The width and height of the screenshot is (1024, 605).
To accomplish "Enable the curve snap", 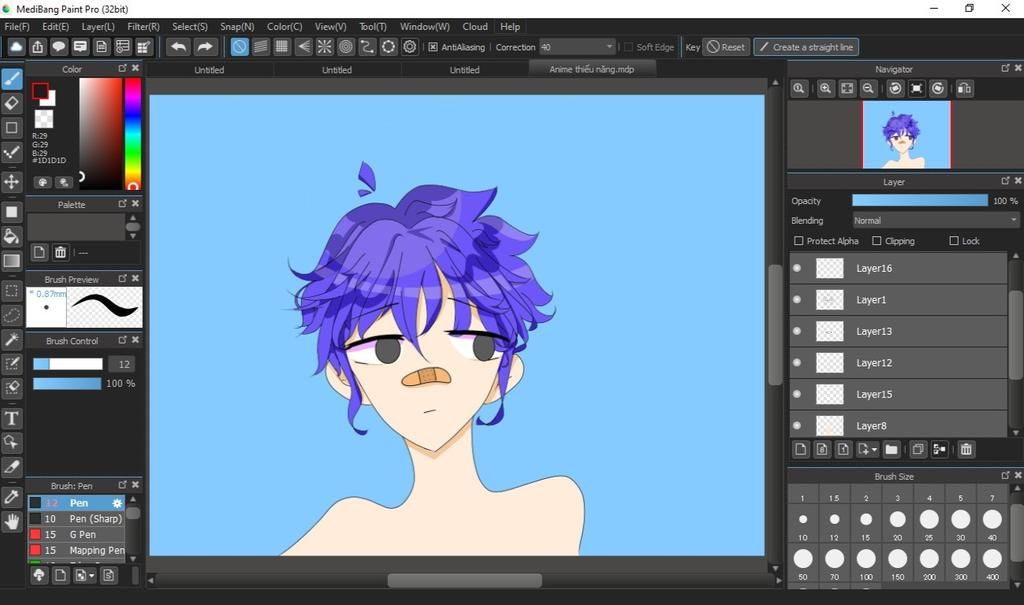I will tap(367, 47).
